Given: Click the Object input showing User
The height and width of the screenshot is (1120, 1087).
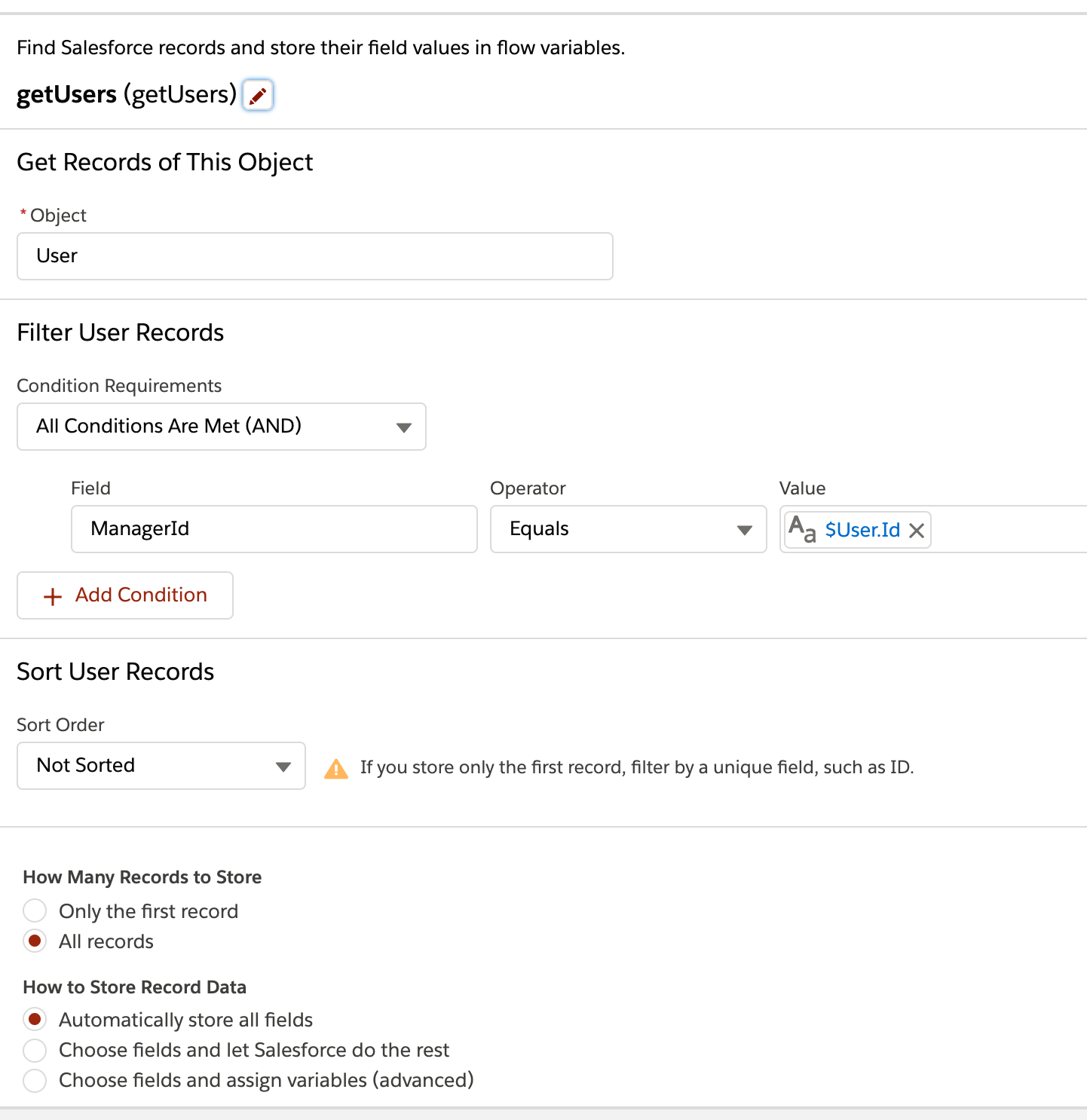Looking at the screenshot, I should (314, 256).
